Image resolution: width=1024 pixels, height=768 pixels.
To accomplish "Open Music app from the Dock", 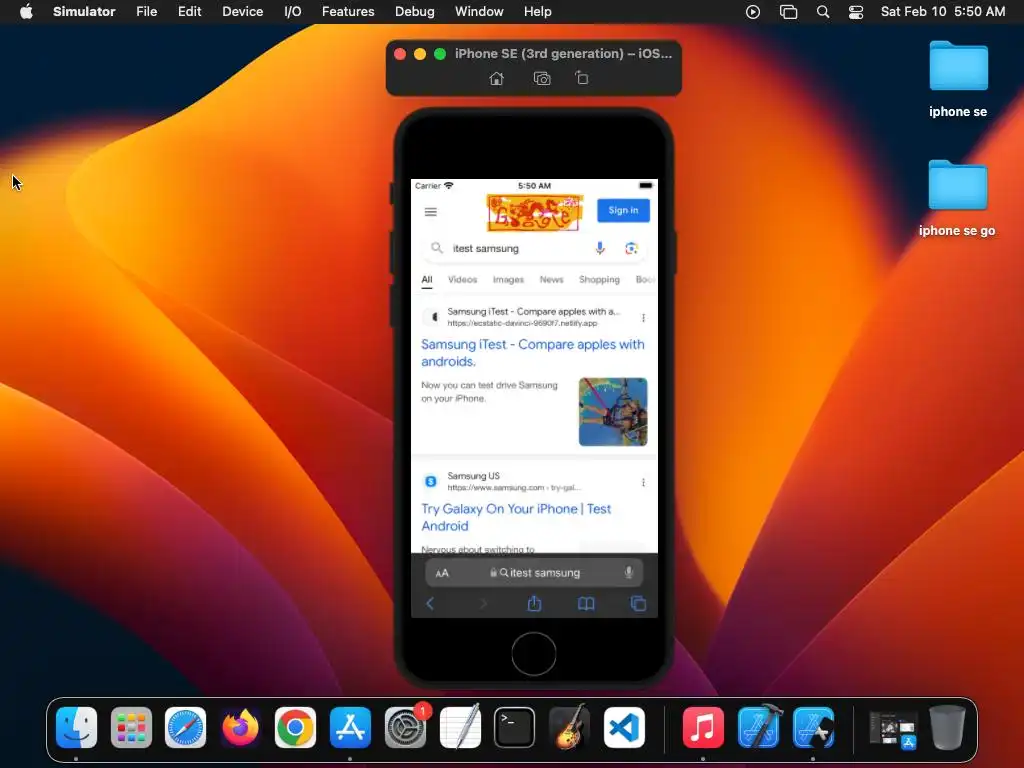I will tap(703, 727).
